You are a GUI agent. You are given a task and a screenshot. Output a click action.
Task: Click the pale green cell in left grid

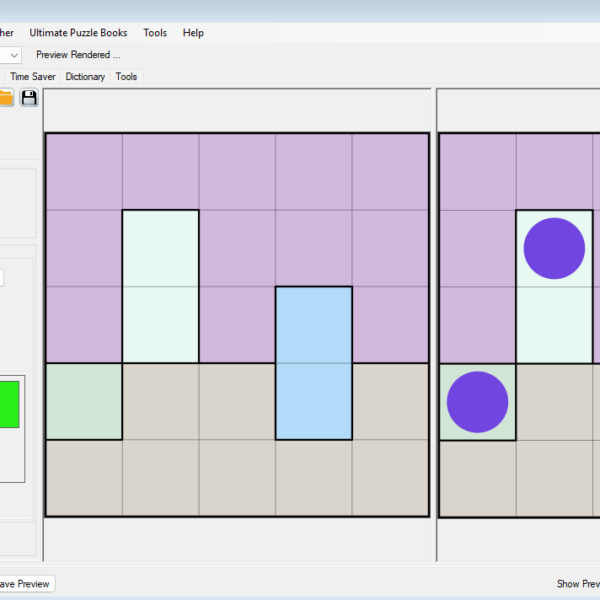84,401
